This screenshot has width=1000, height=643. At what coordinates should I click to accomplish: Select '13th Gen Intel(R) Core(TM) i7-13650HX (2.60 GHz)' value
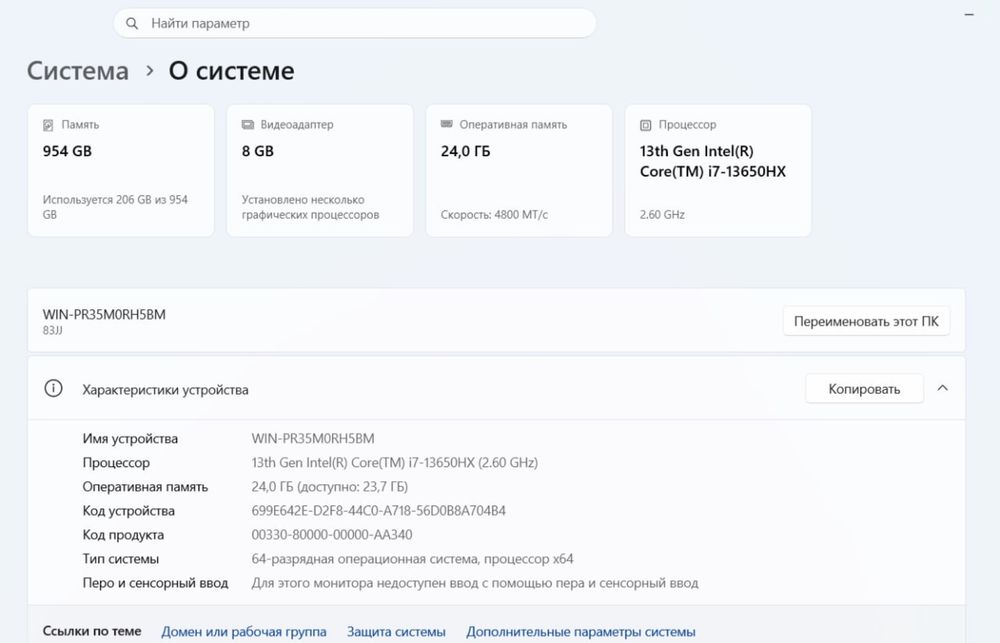point(395,463)
